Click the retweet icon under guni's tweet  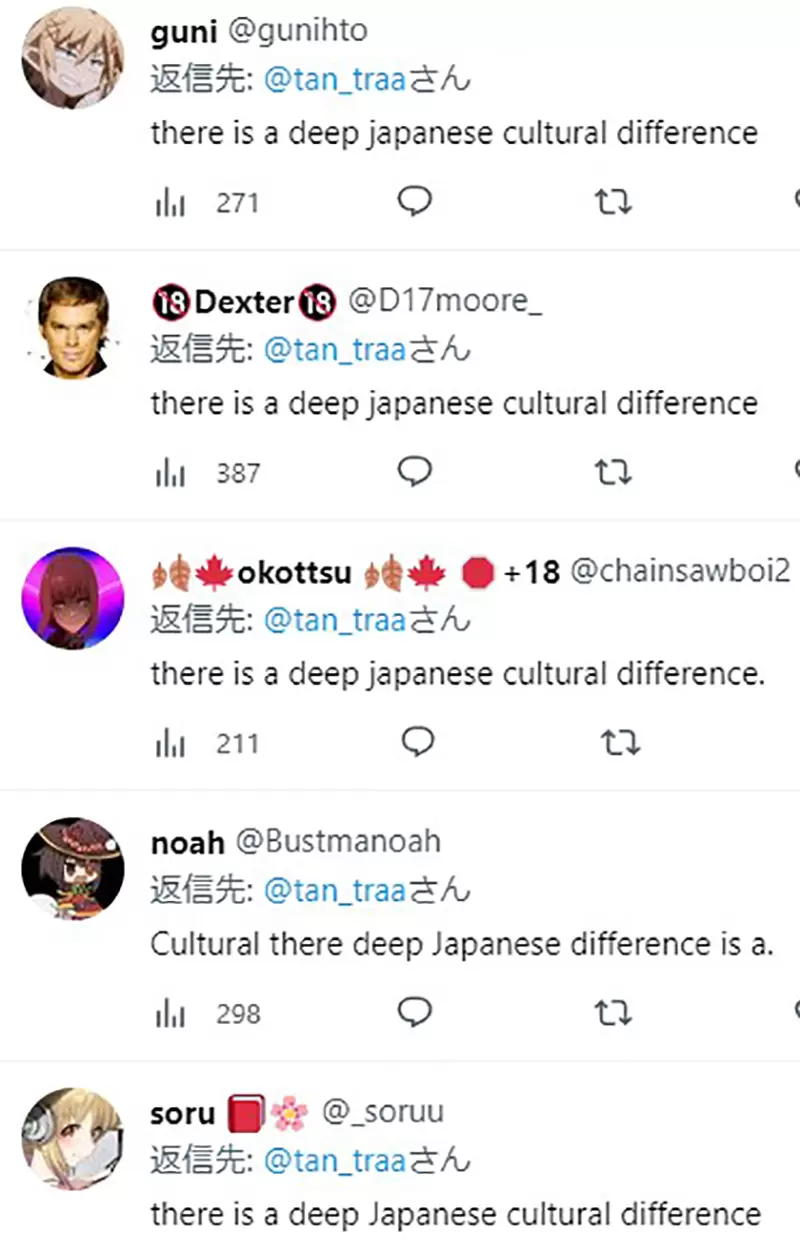click(612, 202)
